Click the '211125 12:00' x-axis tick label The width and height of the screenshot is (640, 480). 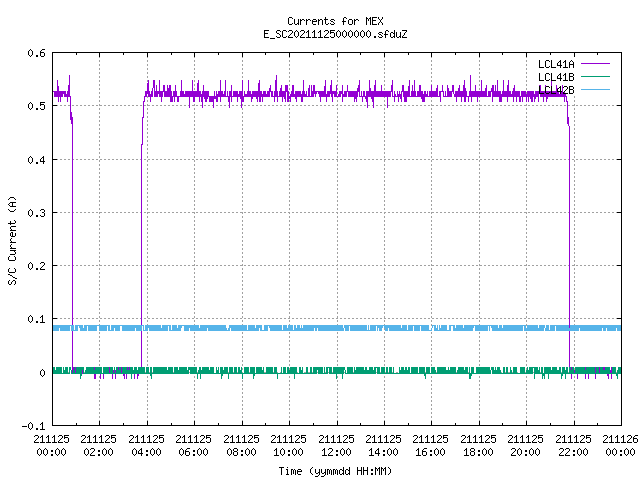tap(336, 446)
